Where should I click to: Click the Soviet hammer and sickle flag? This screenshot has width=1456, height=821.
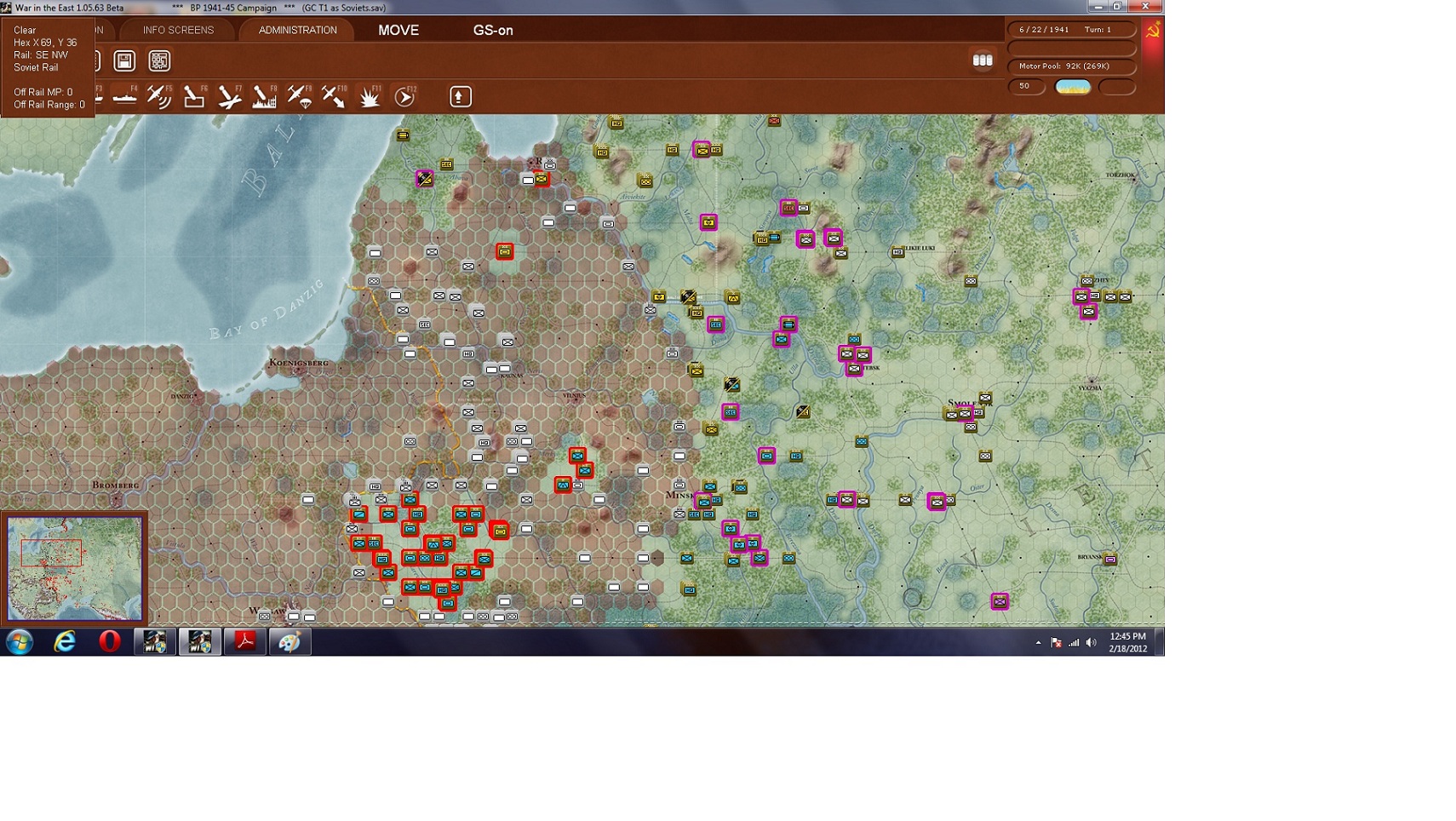(x=1153, y=32)
